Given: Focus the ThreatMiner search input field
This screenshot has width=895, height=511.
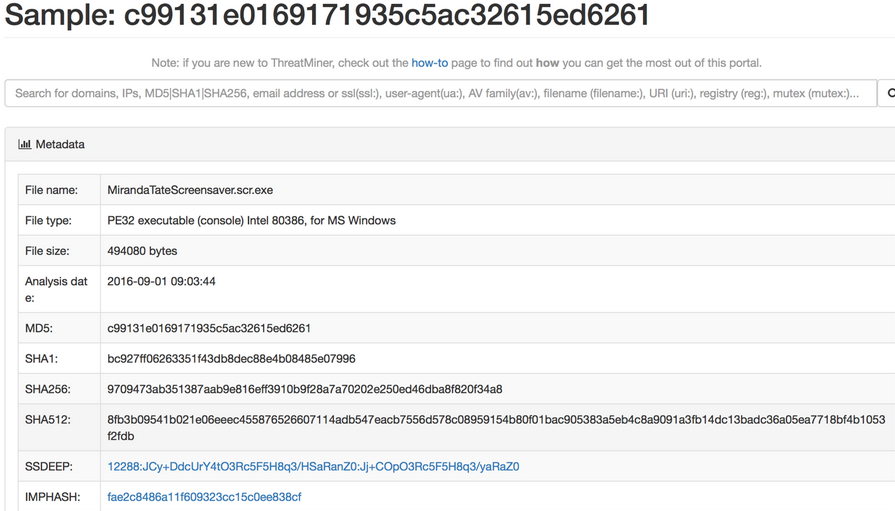Looking at the screenshot, I should click(x=441, y=93).
